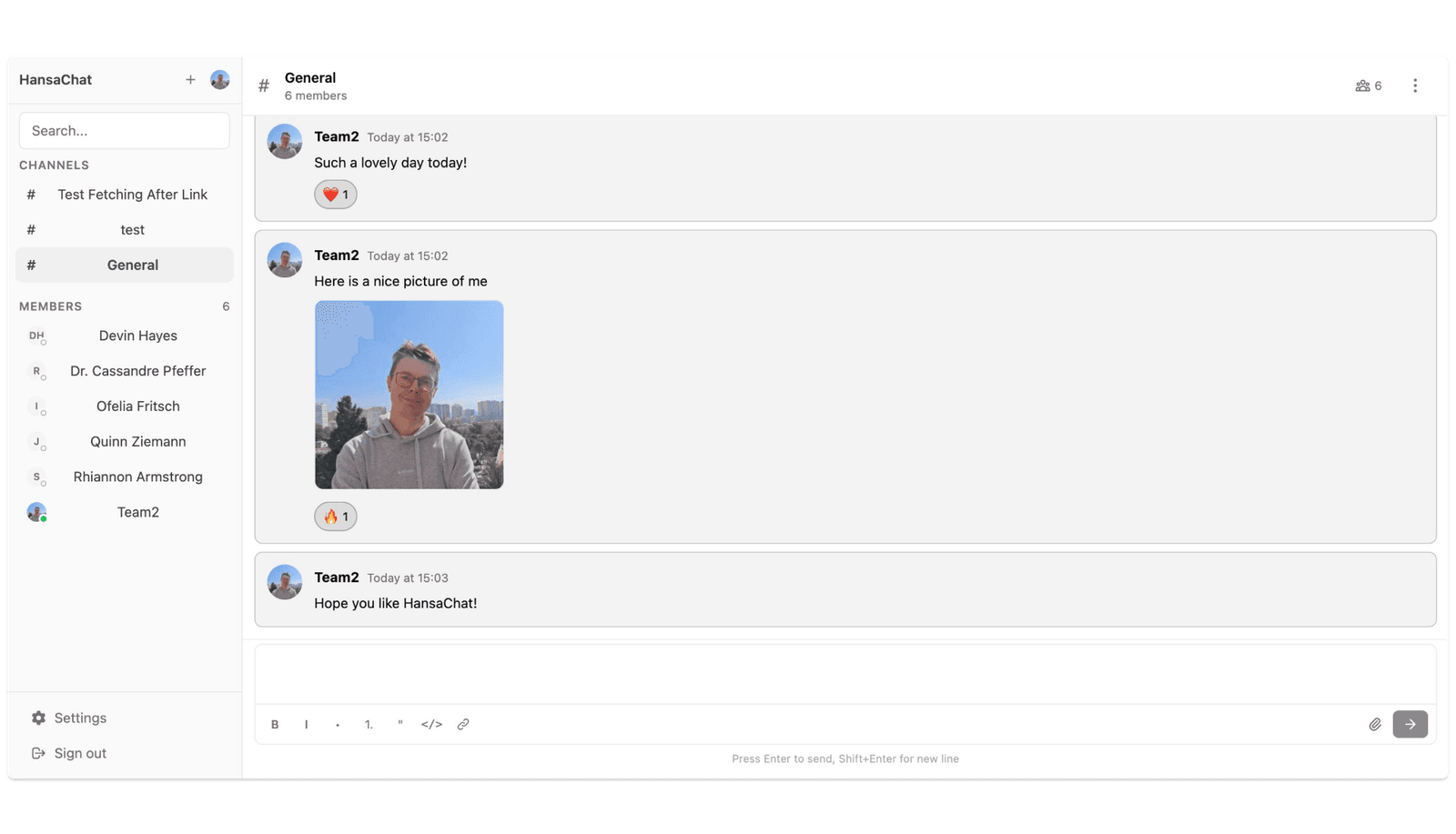
Task: Send the message with the arrow button
Action: [x=1410, y=725]
